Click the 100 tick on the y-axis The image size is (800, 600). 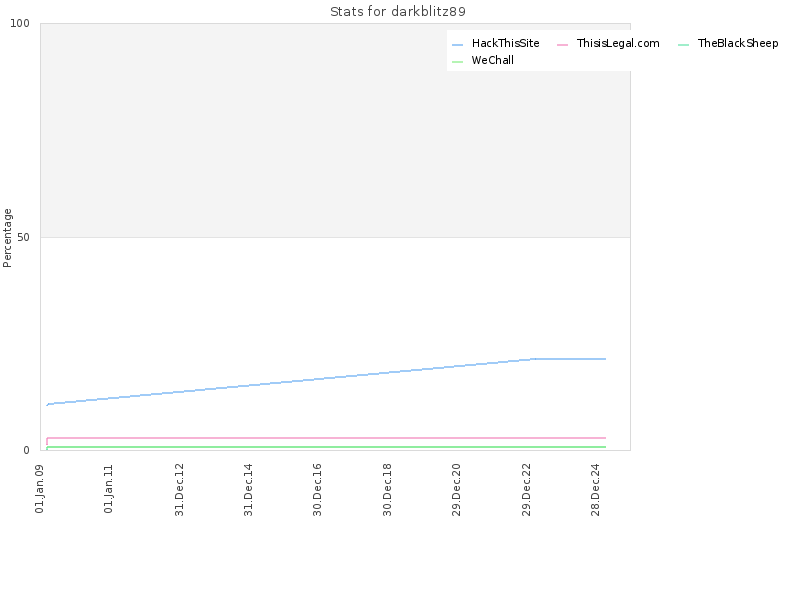coord(20,23)
